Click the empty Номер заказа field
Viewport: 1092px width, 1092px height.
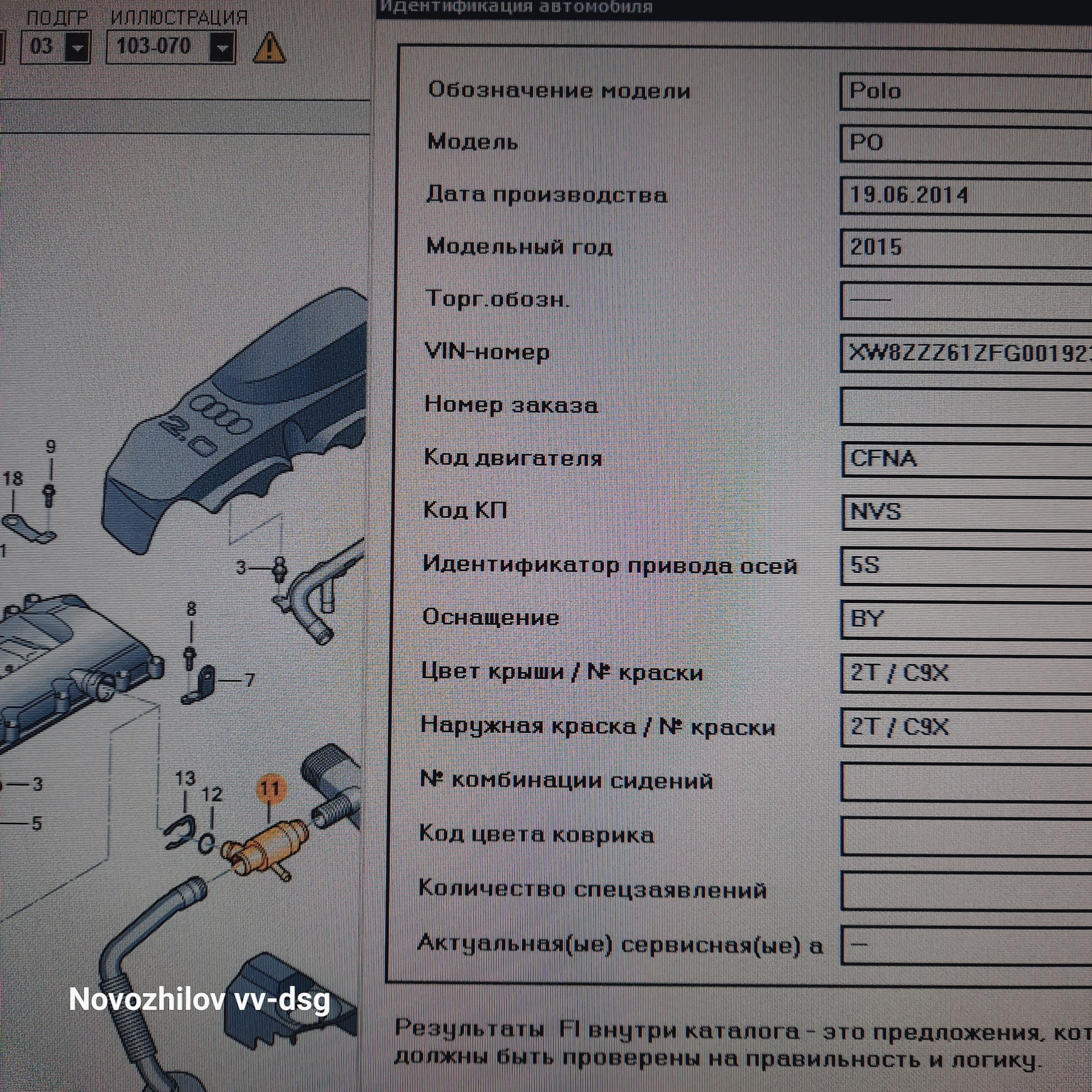(966, 406)
